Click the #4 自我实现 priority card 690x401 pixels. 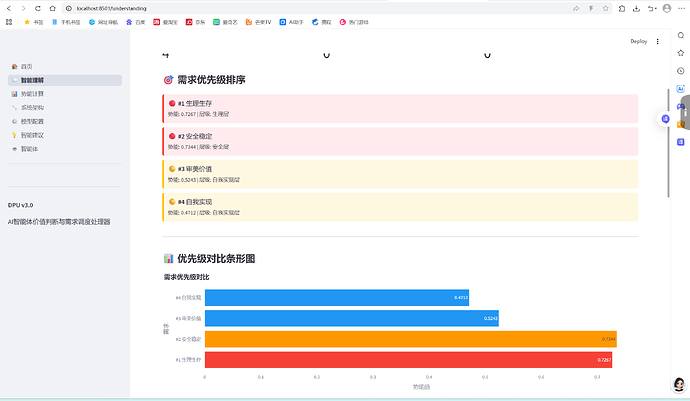pos(400,207)
